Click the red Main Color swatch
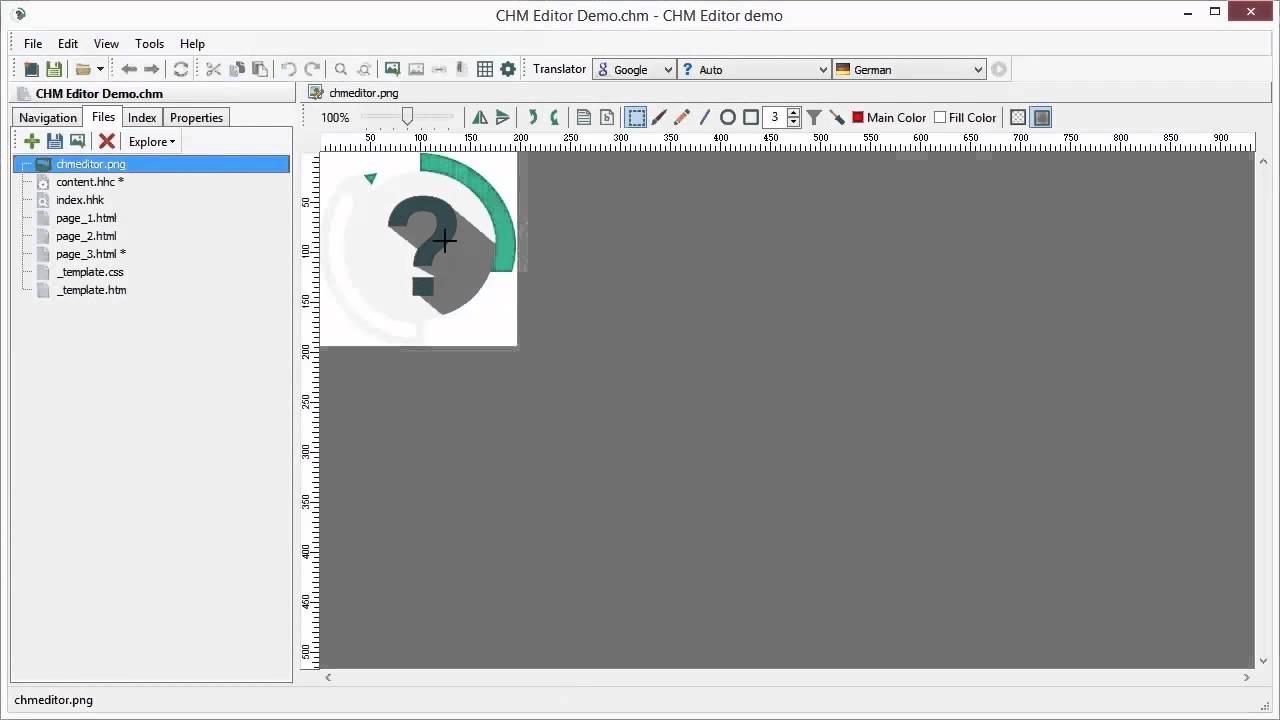This screenshot has width=1280, height=720. pos(858,117)
